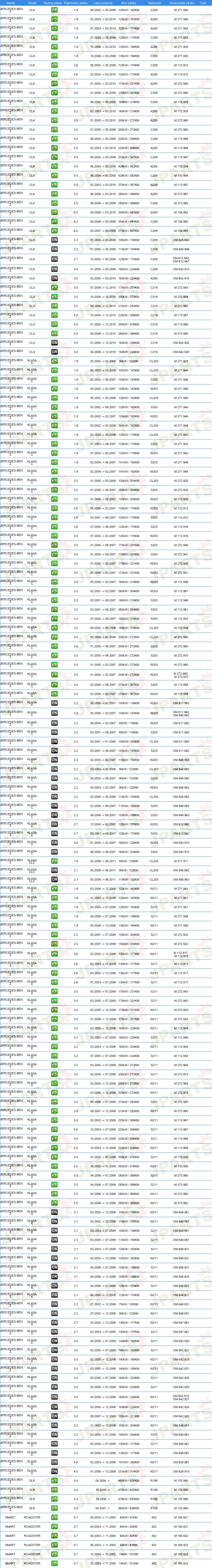
Task: Click petrol icon in CLK 373kW / 507KM row
Action: click(54, 231)
